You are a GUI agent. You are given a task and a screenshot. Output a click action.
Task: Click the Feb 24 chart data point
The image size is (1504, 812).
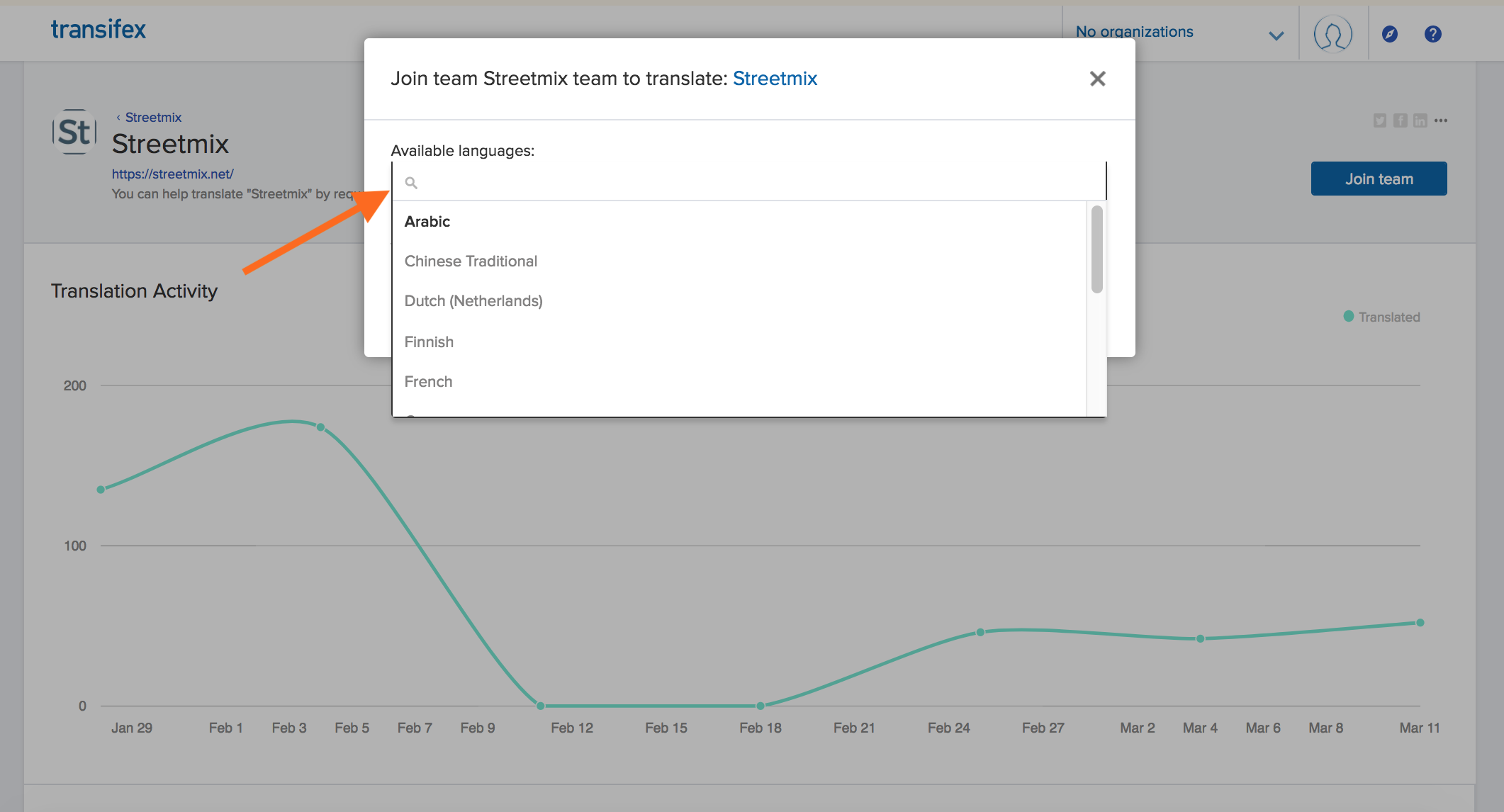980,632
